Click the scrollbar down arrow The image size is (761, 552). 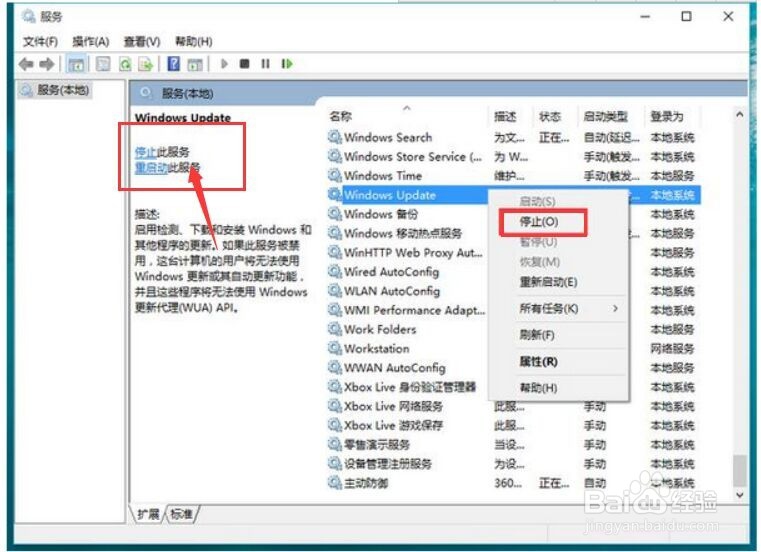pos(739,495)
